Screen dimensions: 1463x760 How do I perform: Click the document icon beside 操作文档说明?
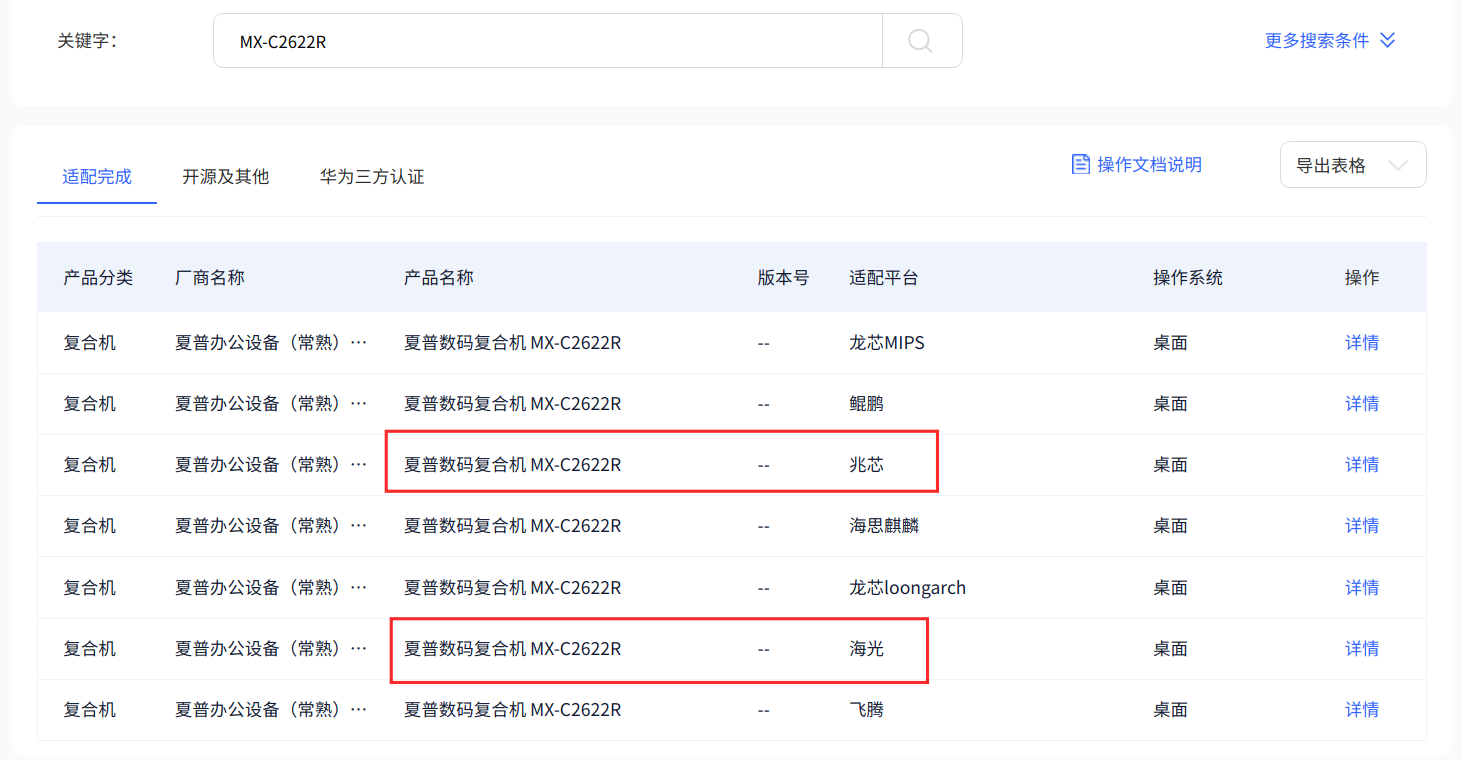[1081, 164]
